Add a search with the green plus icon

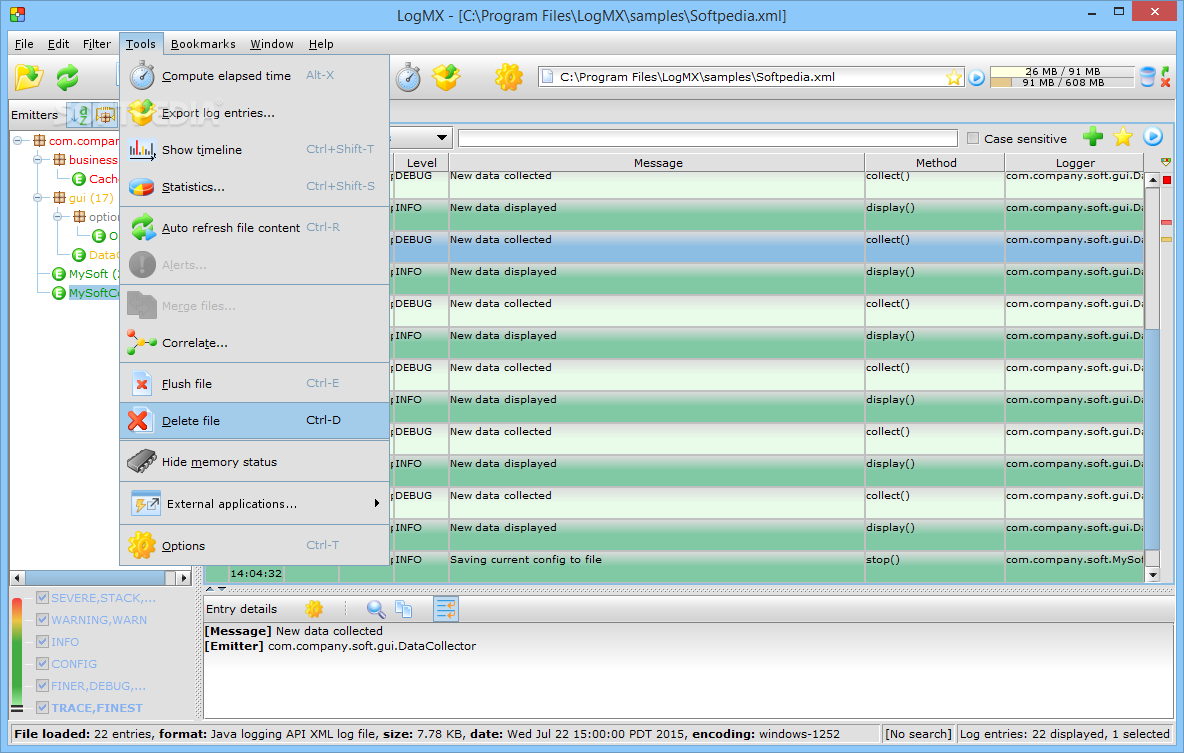tap(1093, 137)
